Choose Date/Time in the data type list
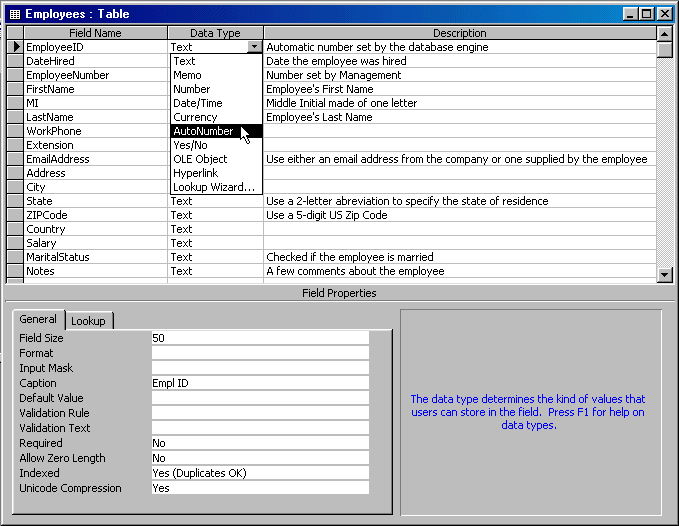This screenshot has height=526, width=679. click(x=216, y=103)
